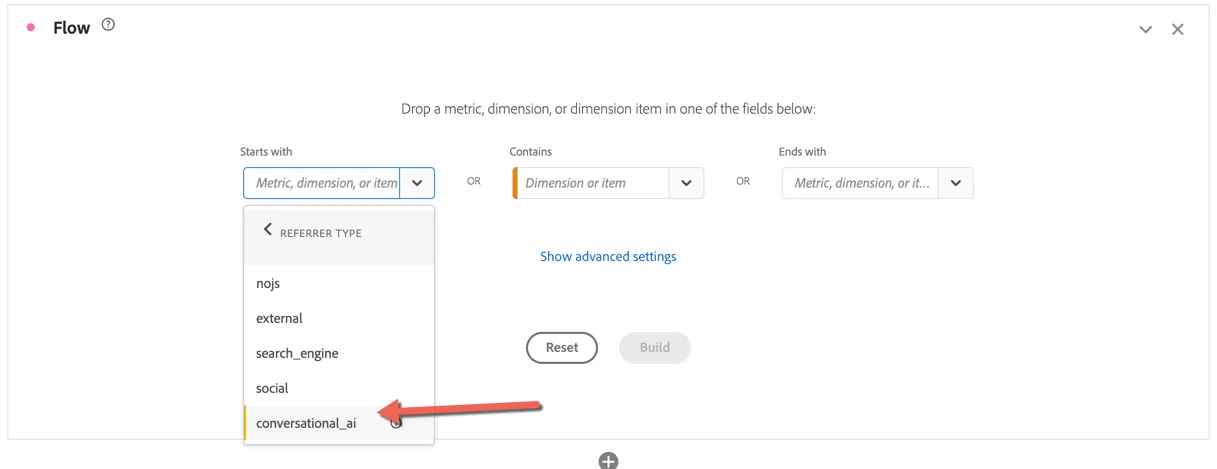Open the 'Starts with' dropdown arrow
Image resolution: width=1217 pixels, height=469 pixels.
pyautogui.click(x=417, y=183)
